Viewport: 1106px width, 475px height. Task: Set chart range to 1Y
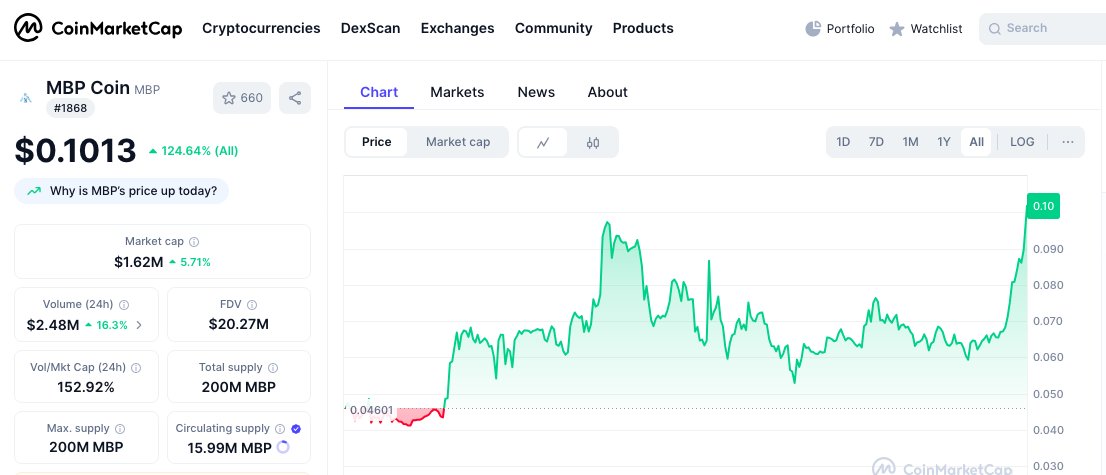(944, 142)
